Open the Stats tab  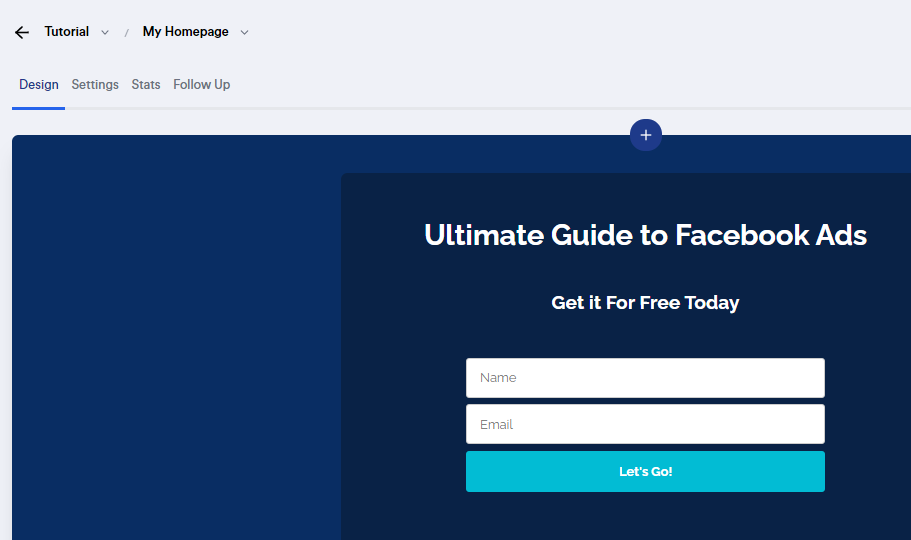click(146, 85)
